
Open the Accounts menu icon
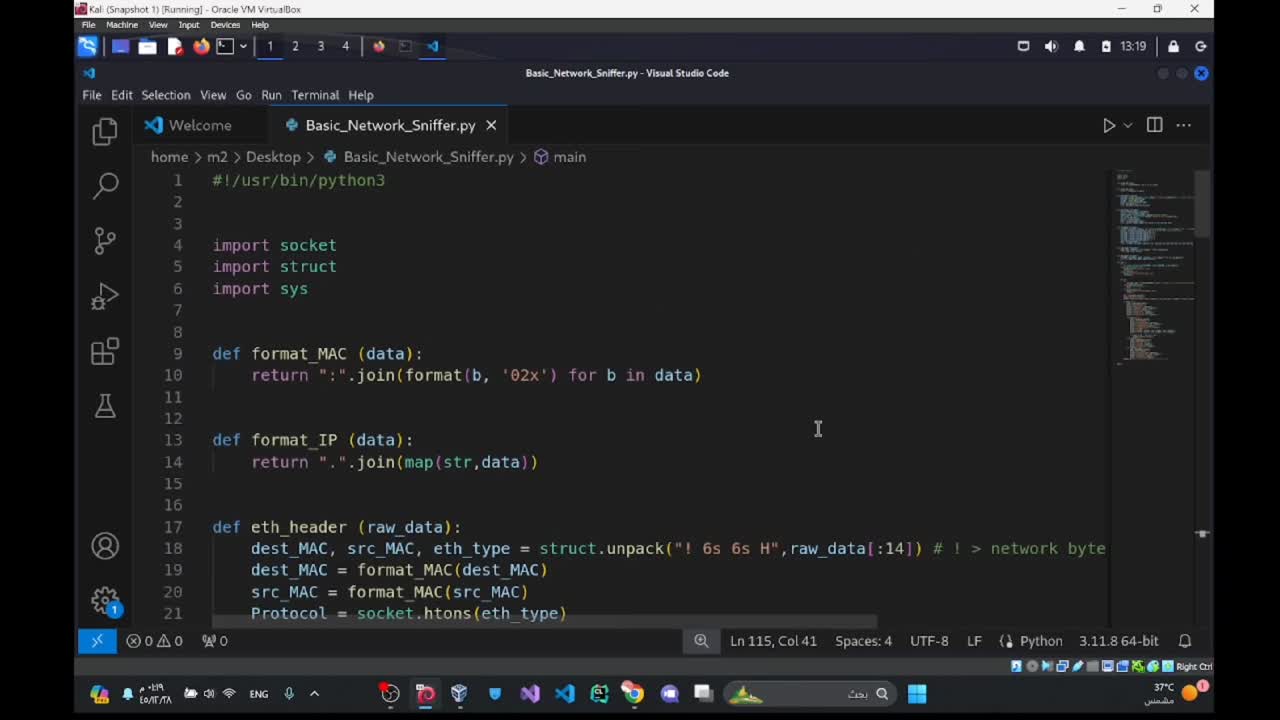tap(105, 546)
